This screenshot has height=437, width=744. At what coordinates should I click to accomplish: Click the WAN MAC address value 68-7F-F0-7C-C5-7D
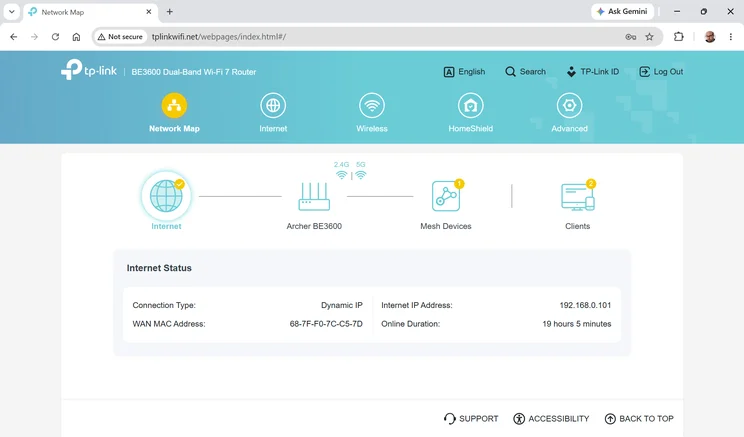pos(326,324)
